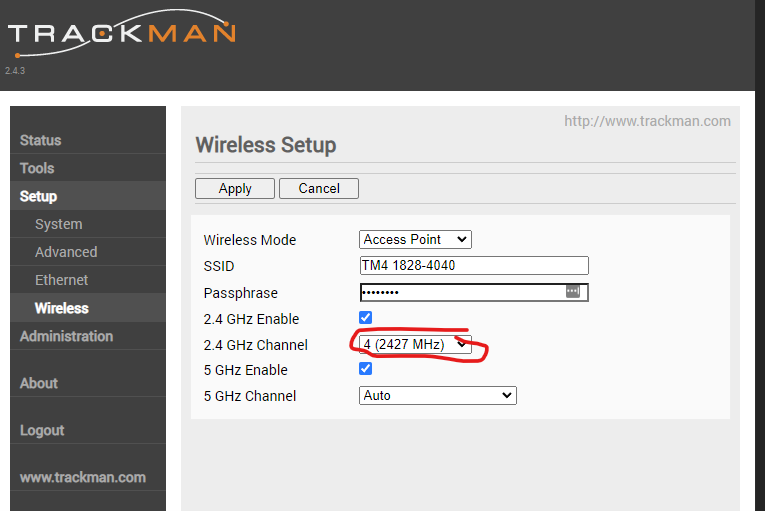Click the TrackMan logo in header
Viewport: 765px width, 511px height.
coord(121,33)
